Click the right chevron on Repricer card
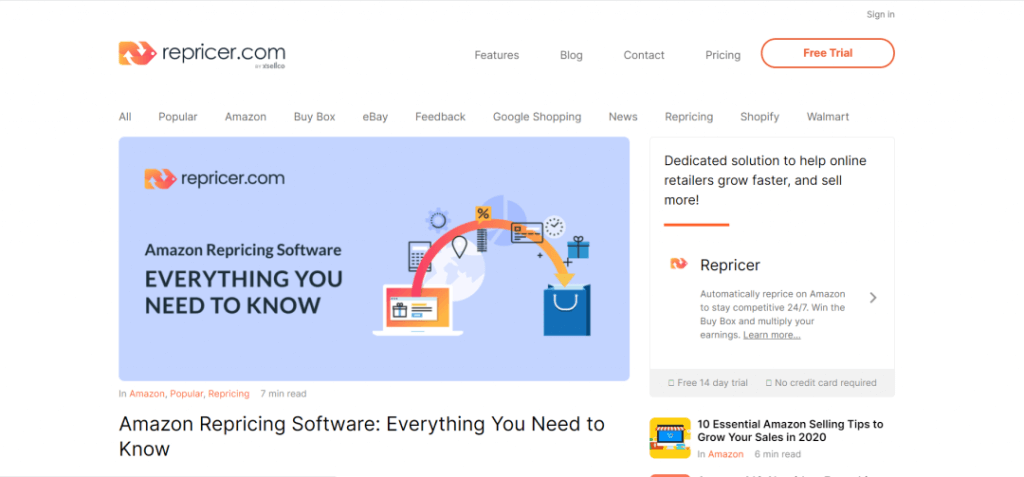This screenshot has width=1024, height=477. pos(873,298)
